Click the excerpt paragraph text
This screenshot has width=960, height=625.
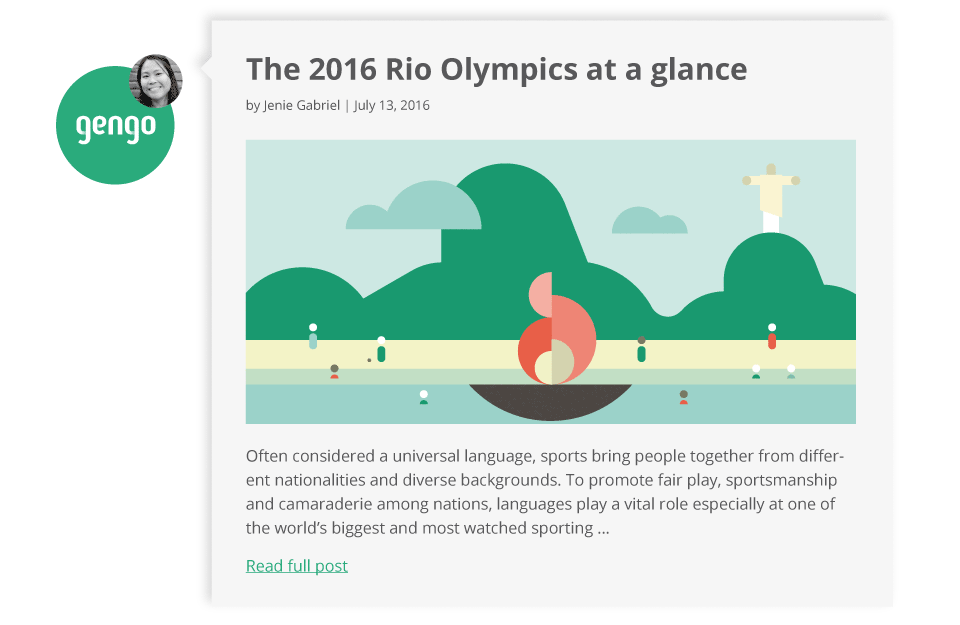point(545,492)
